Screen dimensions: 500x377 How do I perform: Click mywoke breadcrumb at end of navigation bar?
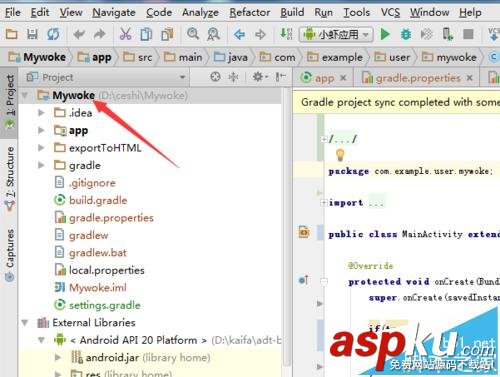(449, 57)
